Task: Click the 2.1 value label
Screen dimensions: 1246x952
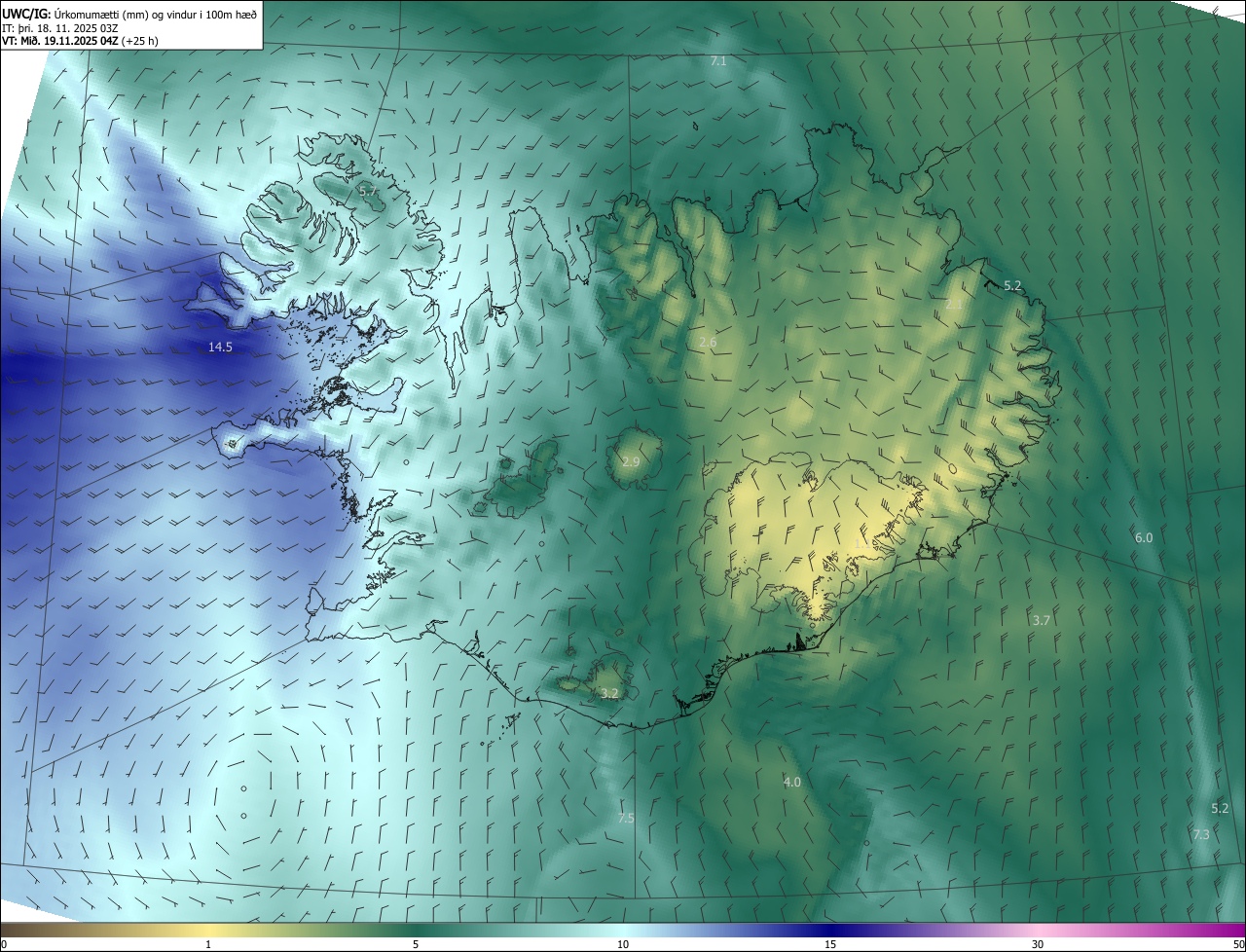Action: pos(953,305)
